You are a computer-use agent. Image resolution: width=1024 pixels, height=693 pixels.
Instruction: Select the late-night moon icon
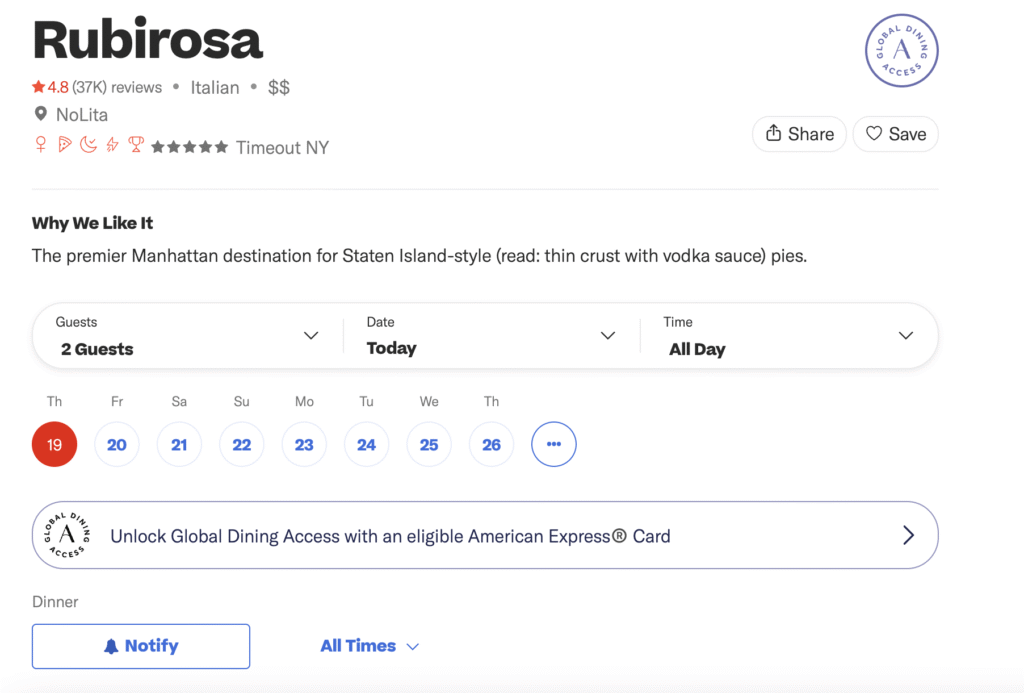coord(88,145)
